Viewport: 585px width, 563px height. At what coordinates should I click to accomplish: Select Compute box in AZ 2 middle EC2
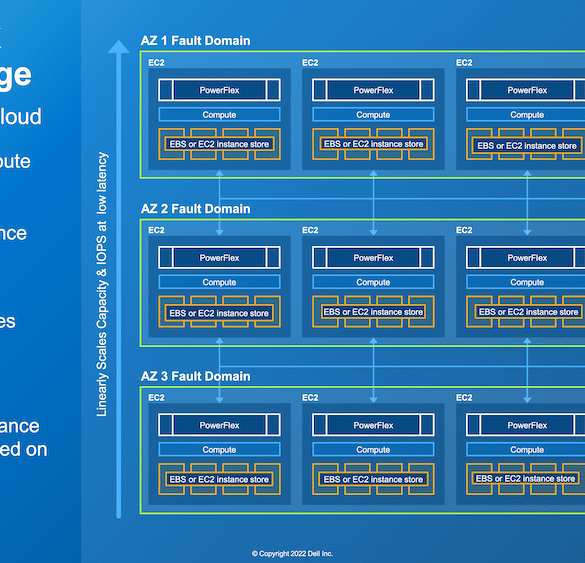[x=373, y=282]
